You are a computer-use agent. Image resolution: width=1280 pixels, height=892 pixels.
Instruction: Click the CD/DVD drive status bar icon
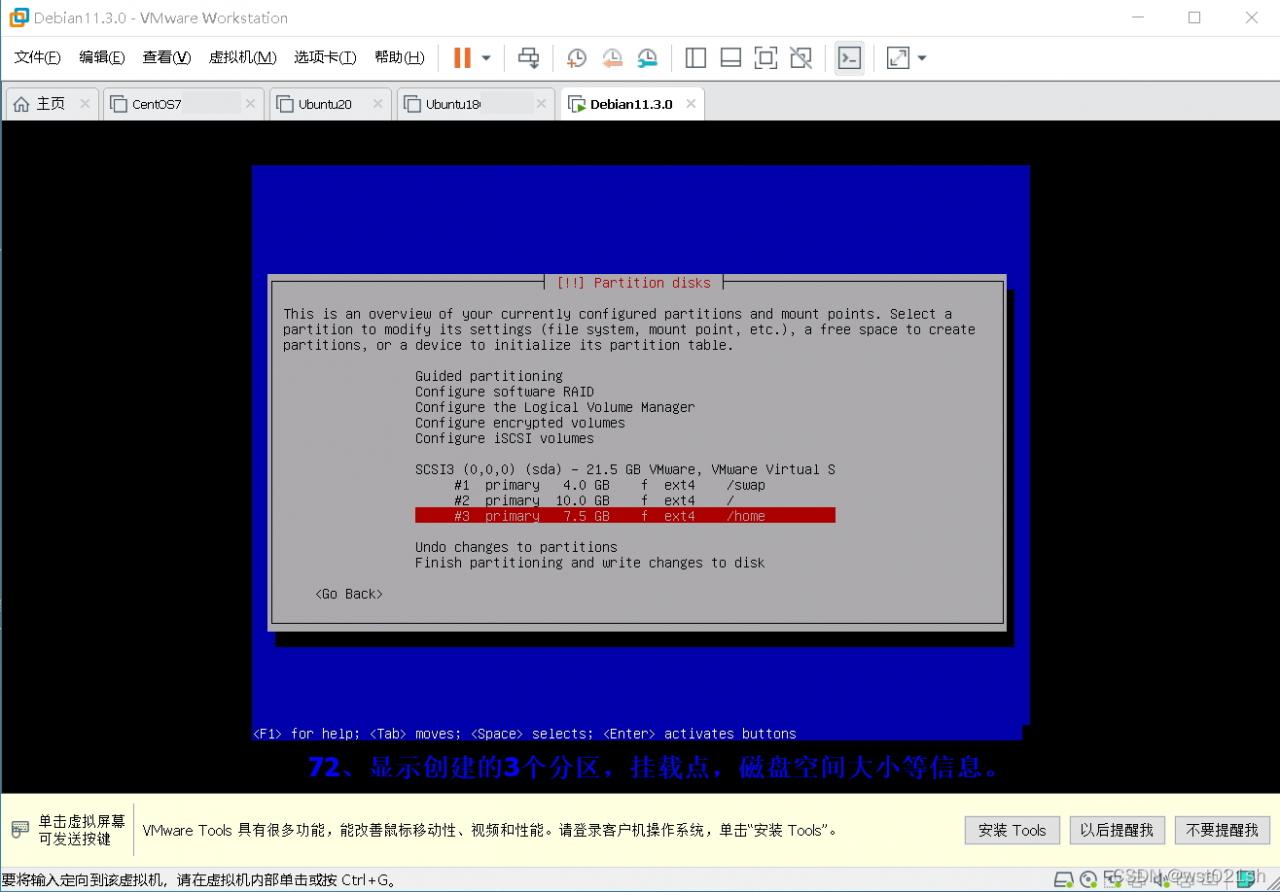(x=1089, y=880)
